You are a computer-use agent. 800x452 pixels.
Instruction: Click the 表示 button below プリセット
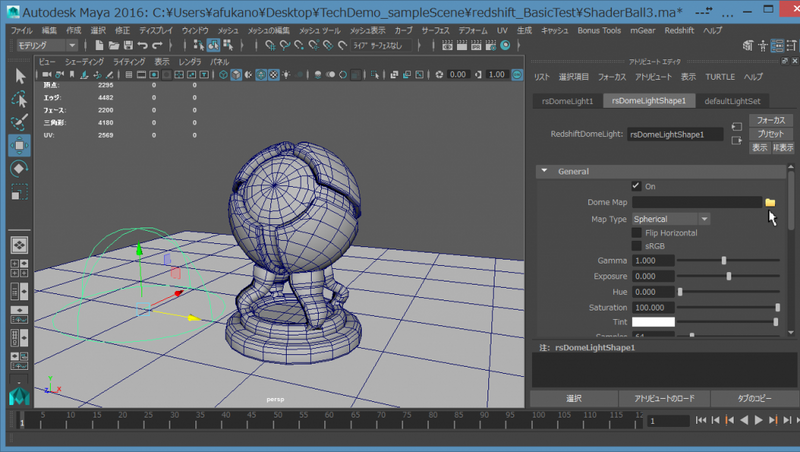pos(759,147)
